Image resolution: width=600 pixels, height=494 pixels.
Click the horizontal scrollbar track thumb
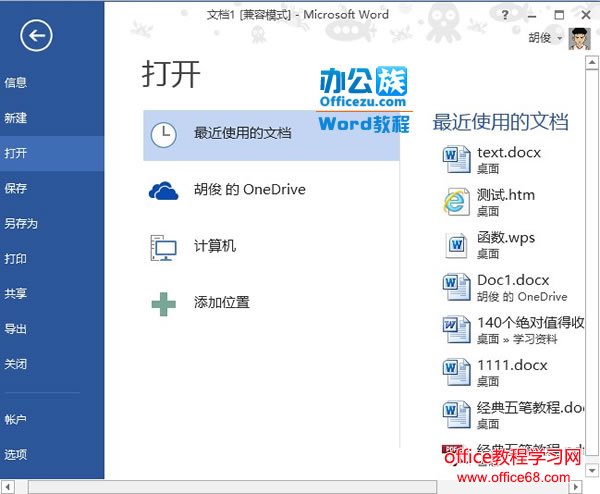click(x=232, y=487)
